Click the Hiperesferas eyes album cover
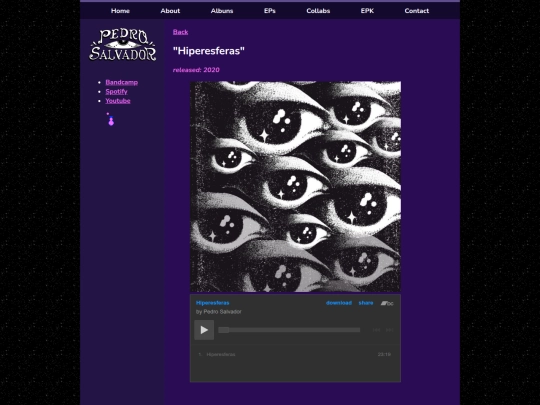 (295, 186)
